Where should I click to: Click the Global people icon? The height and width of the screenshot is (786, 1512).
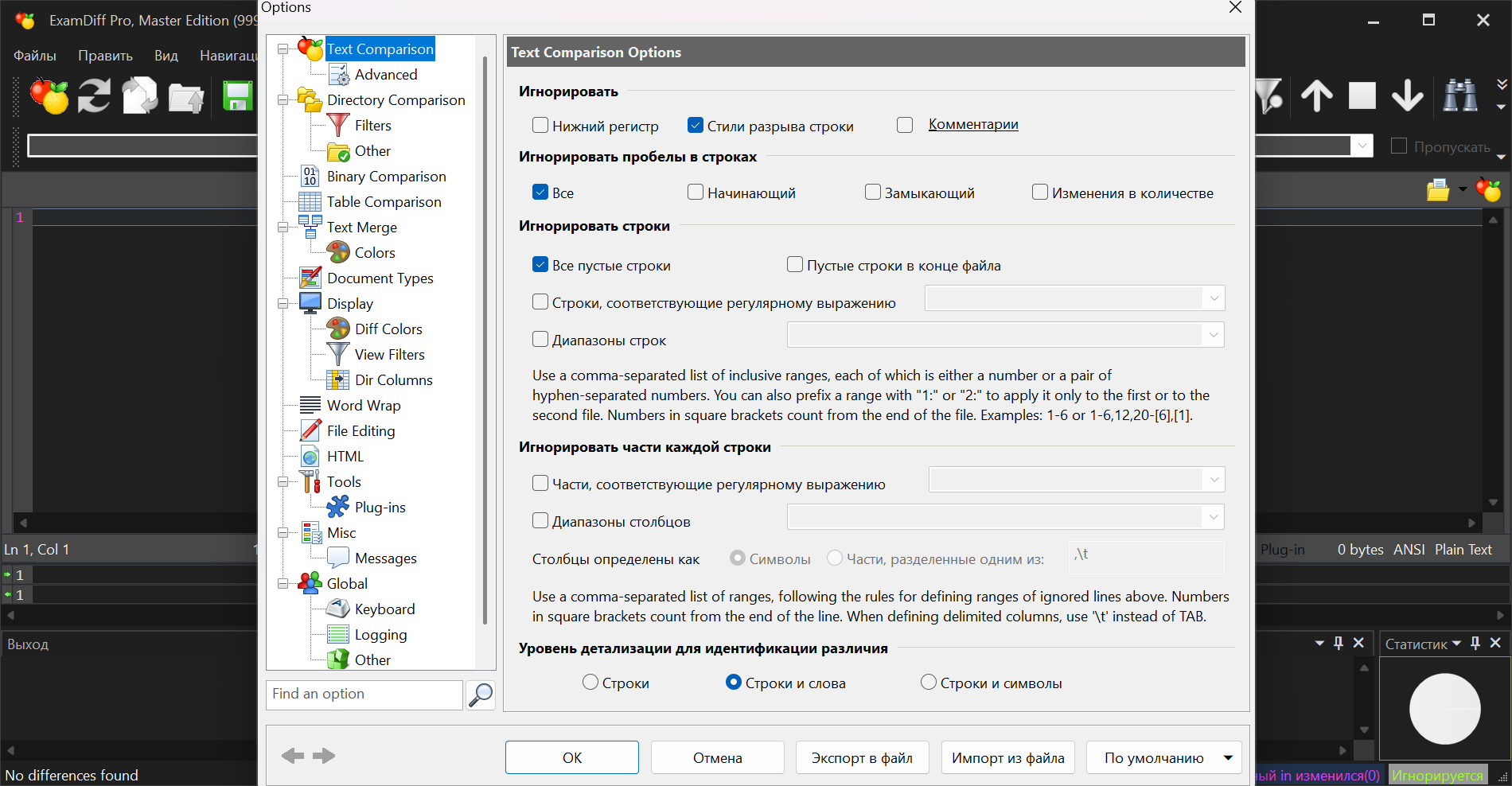tap(310, 582)
